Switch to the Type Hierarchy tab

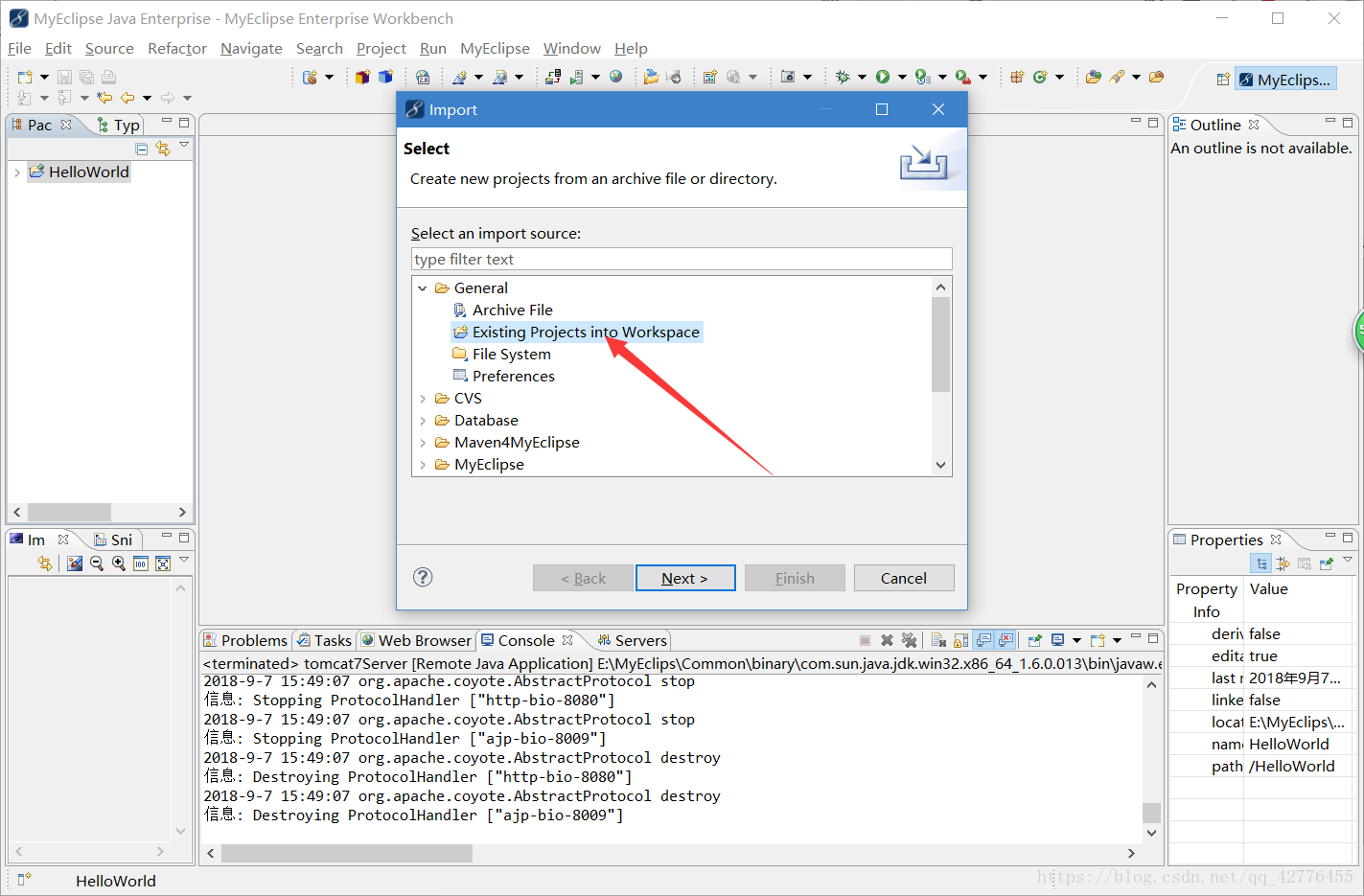click(x=119, y=125)
